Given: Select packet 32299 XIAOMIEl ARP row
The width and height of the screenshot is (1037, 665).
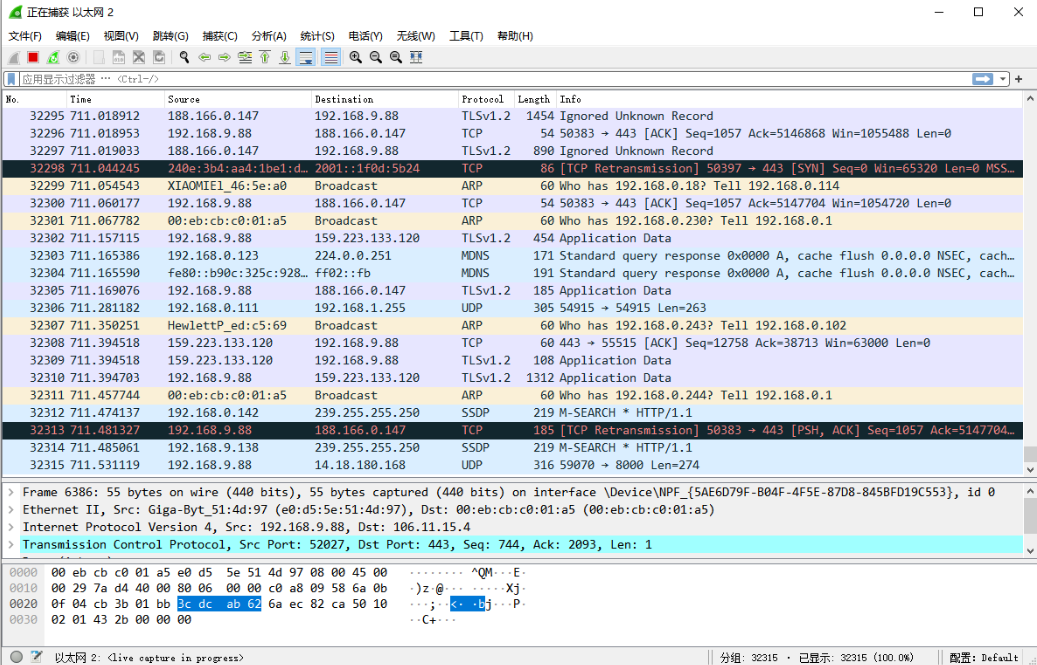Looking at the screenshot, I should click(x=513, y=186).
